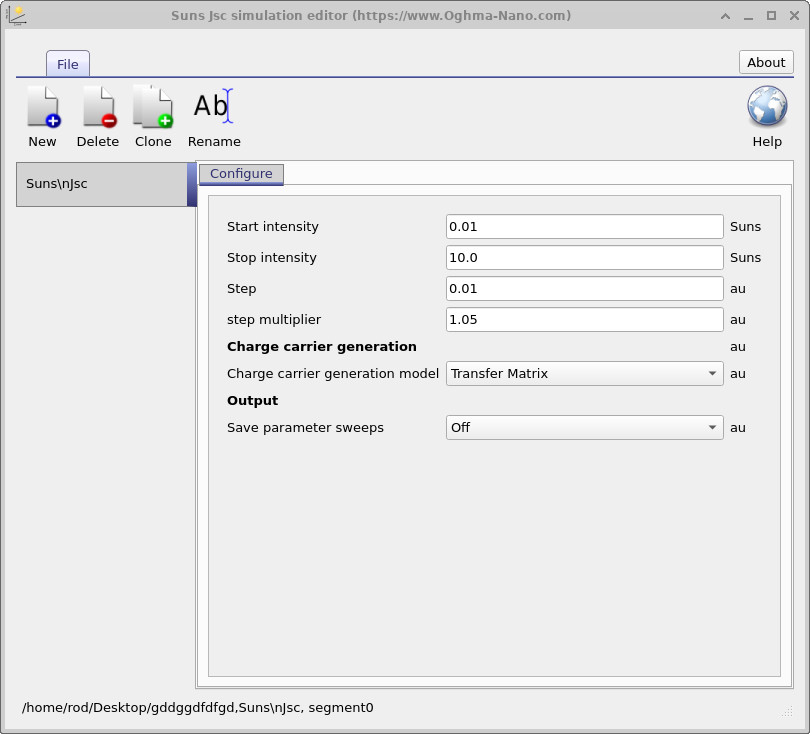Expand the Save parameter sweeps dropdown

pos(584,428)
